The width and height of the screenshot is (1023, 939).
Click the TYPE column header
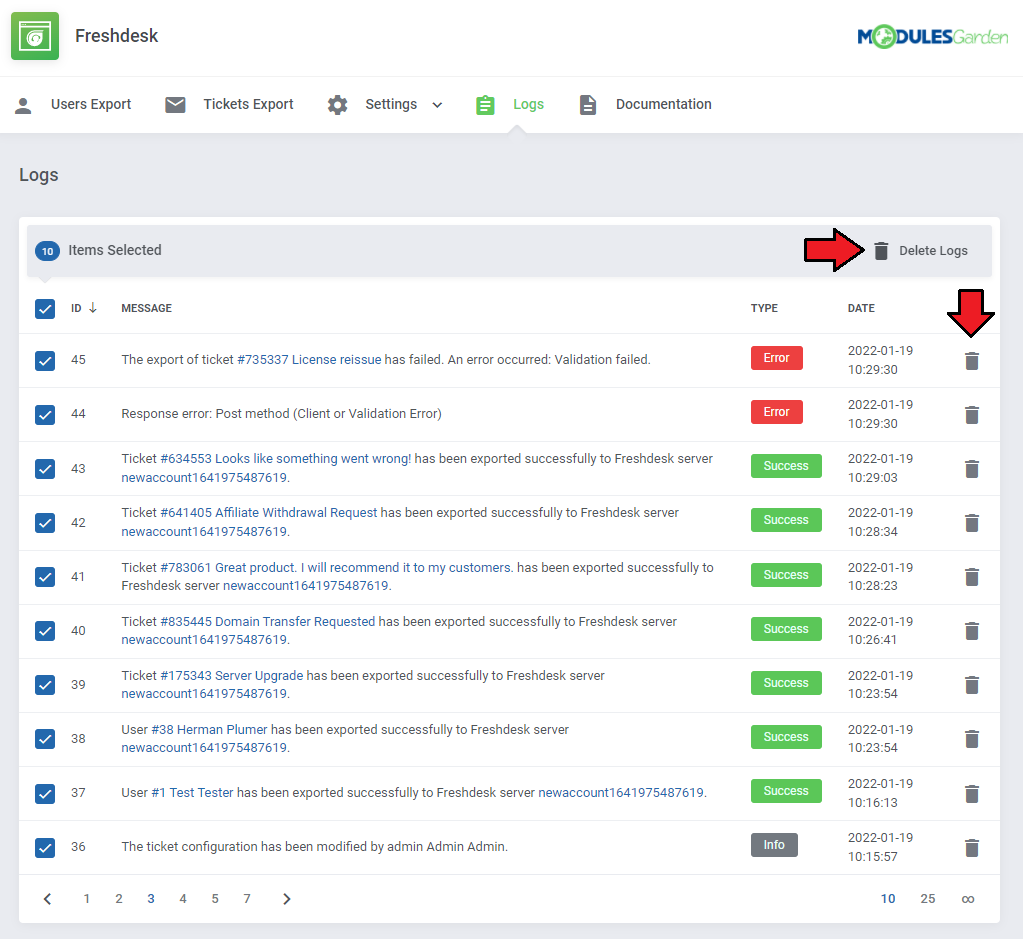(764, 308)
